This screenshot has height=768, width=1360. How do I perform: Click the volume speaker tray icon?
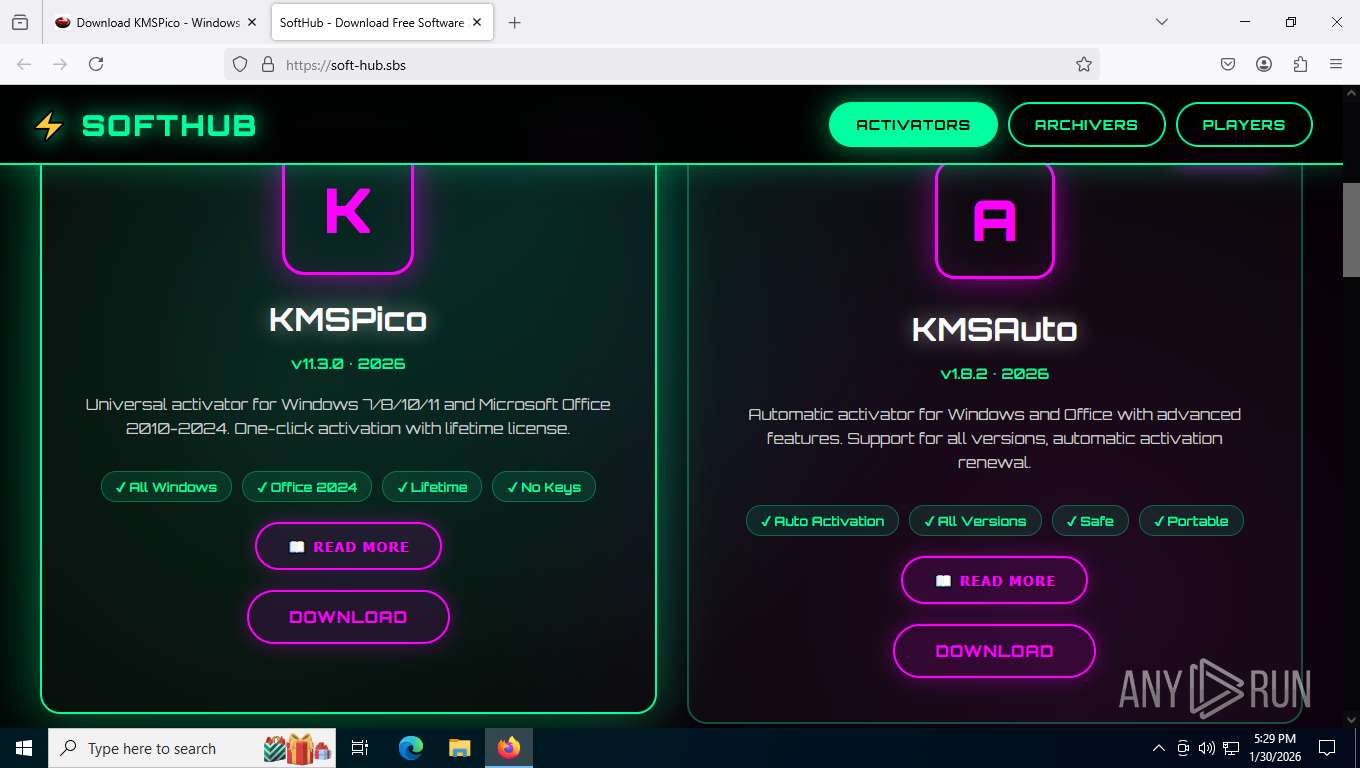click(x=1207, y=748)
